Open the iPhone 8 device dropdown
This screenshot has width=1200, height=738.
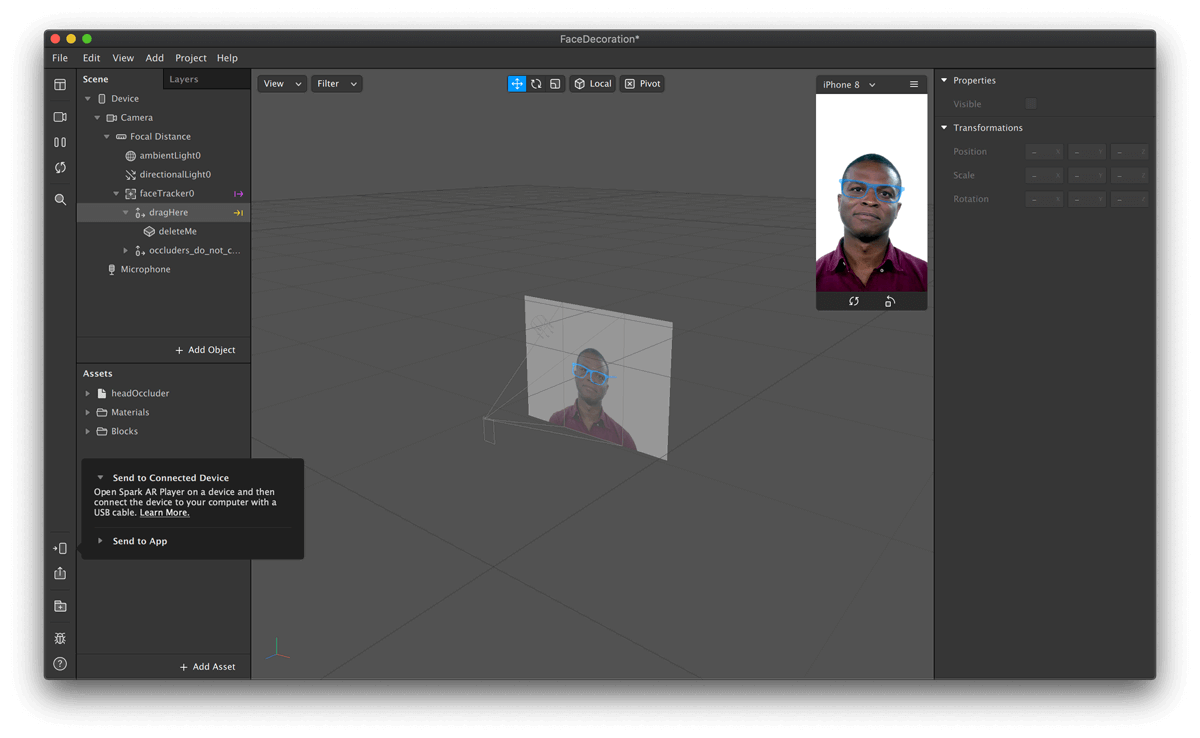(849, 85)
